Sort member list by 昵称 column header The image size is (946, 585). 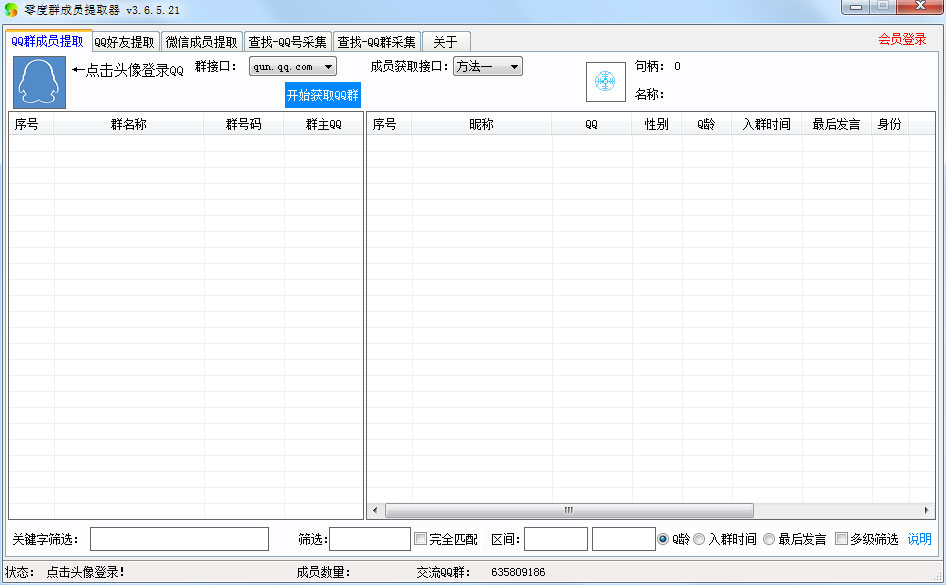tap(481, 124)
